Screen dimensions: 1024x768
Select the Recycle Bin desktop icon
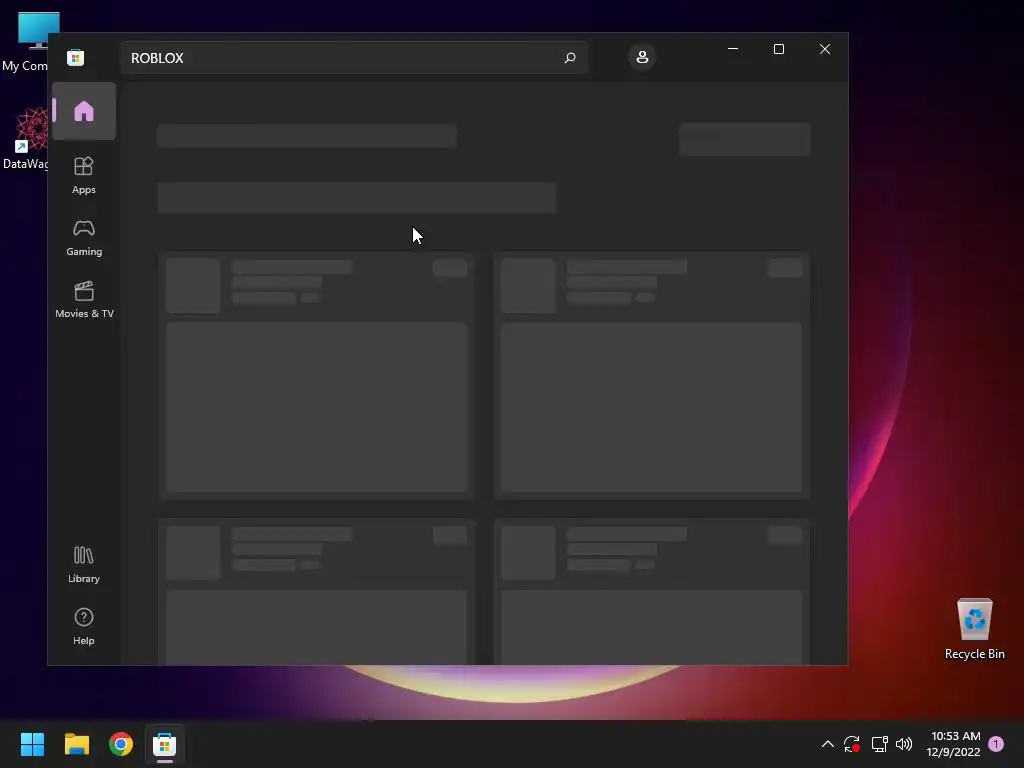tap(974, 629)
